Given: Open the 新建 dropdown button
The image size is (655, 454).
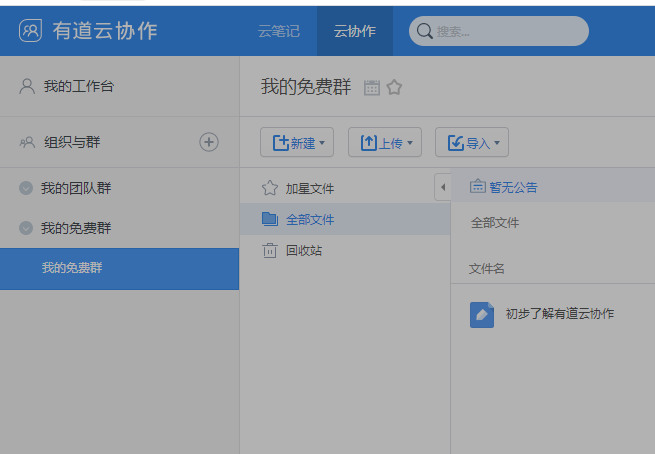Looking at the screenshot, I should tap(297, 142).
